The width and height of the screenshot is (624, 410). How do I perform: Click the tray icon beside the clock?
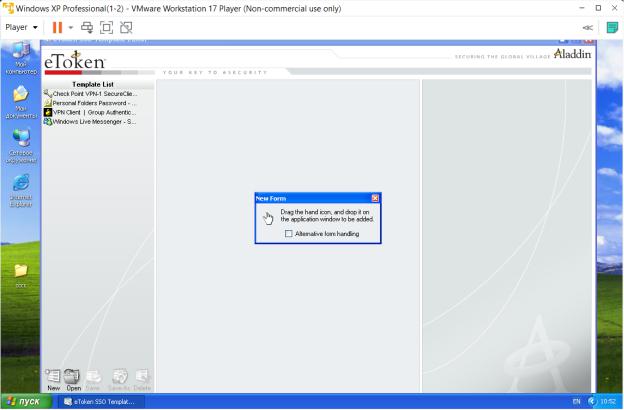click(593, 401)
